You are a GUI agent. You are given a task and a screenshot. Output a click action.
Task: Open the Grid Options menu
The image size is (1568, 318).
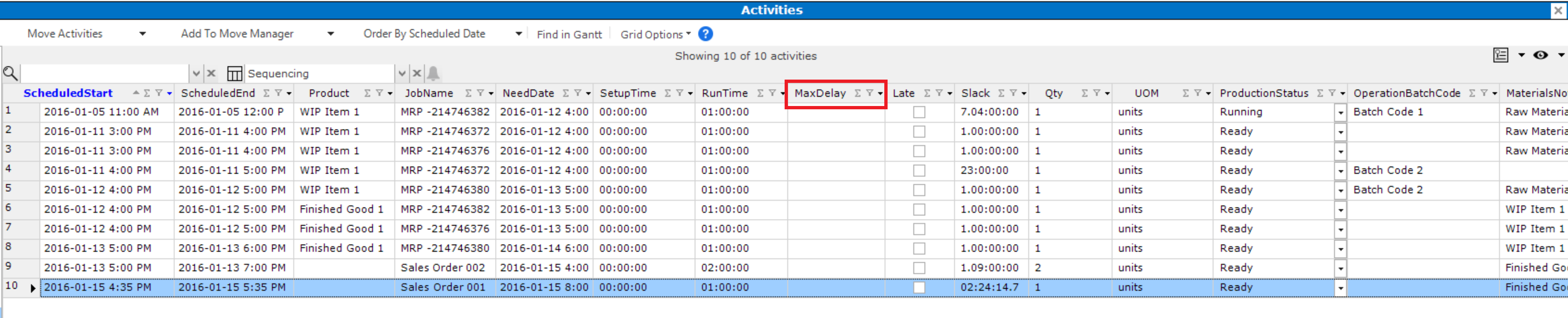click(655, 35)
